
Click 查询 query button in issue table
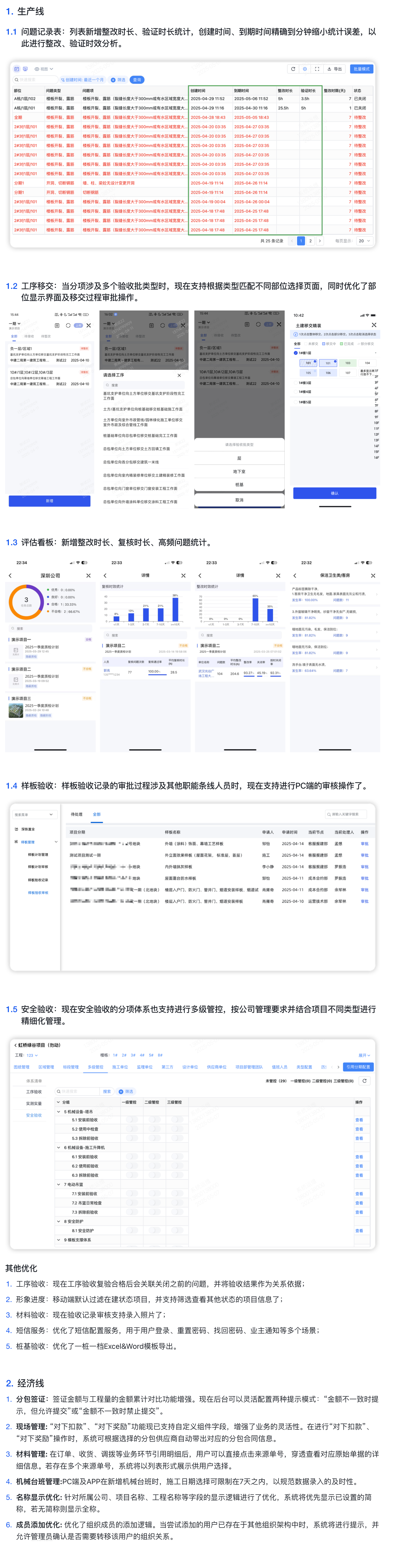coord(137,80)
